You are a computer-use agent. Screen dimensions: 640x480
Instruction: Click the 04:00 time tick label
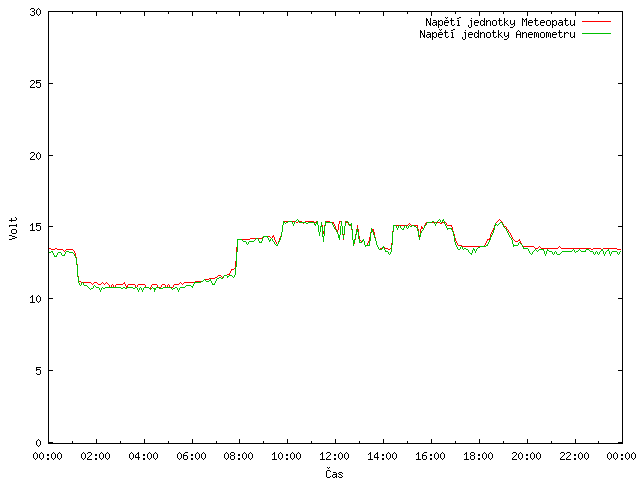(143, 456)
